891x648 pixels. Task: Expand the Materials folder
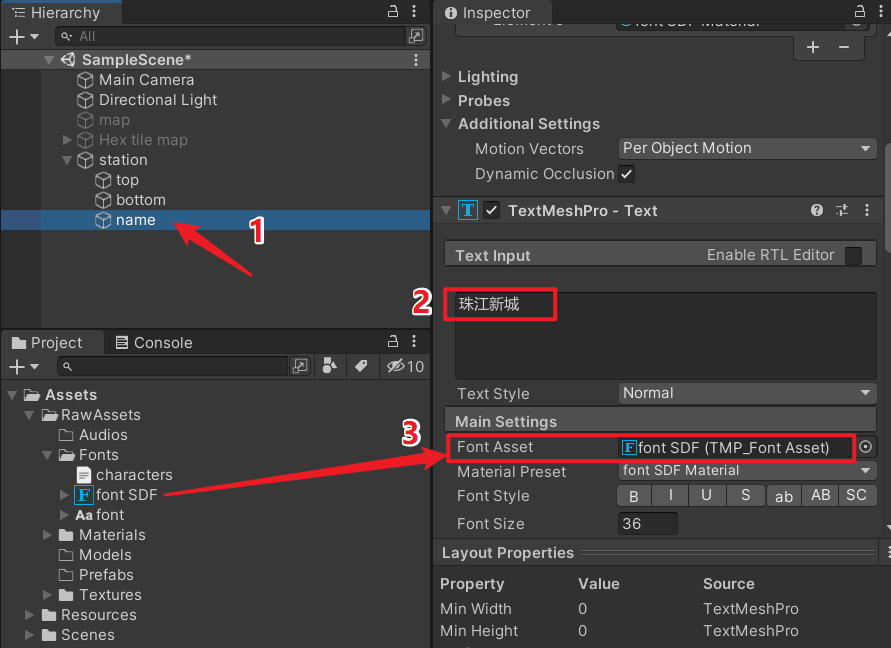47,535
